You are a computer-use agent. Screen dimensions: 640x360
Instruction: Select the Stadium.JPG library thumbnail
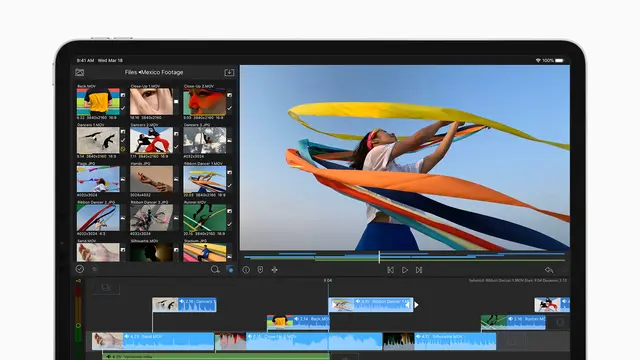[x=204, y=252]
